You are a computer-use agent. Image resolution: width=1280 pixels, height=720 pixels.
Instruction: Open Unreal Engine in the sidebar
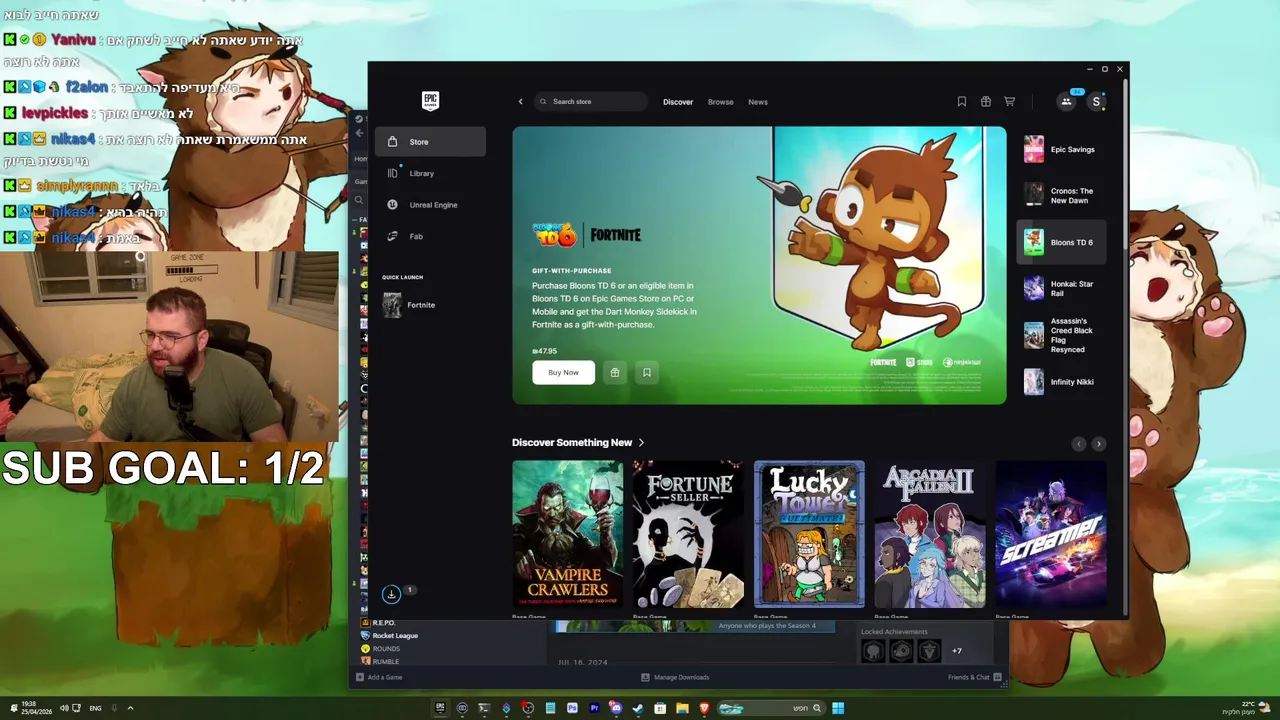[x=430, y=205]
